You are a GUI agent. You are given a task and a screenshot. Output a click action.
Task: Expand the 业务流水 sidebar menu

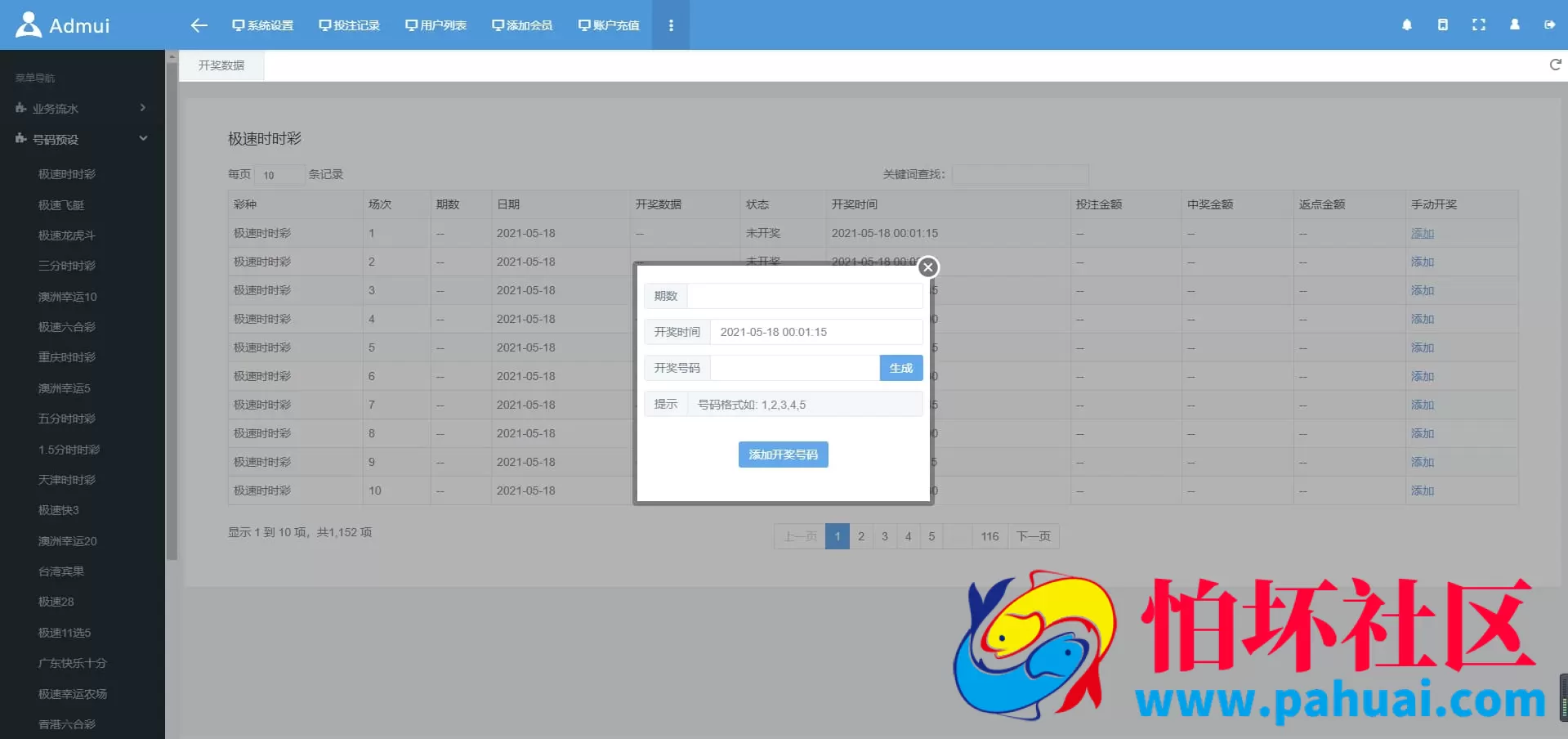point(82,109)
